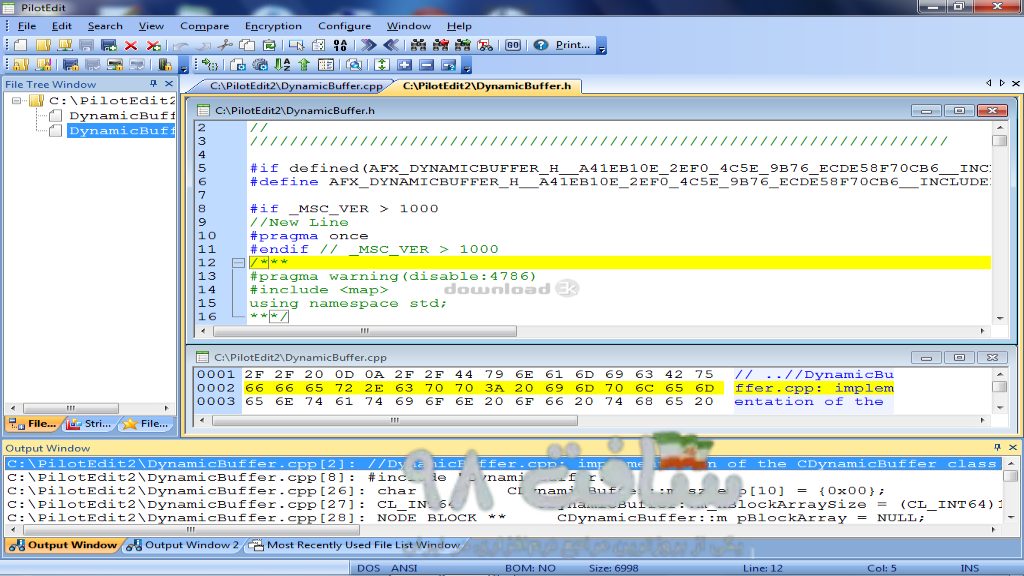Switch to hex mode via the 0A/10 icon
The image size is (1024, 576).
tap(340, 45)
